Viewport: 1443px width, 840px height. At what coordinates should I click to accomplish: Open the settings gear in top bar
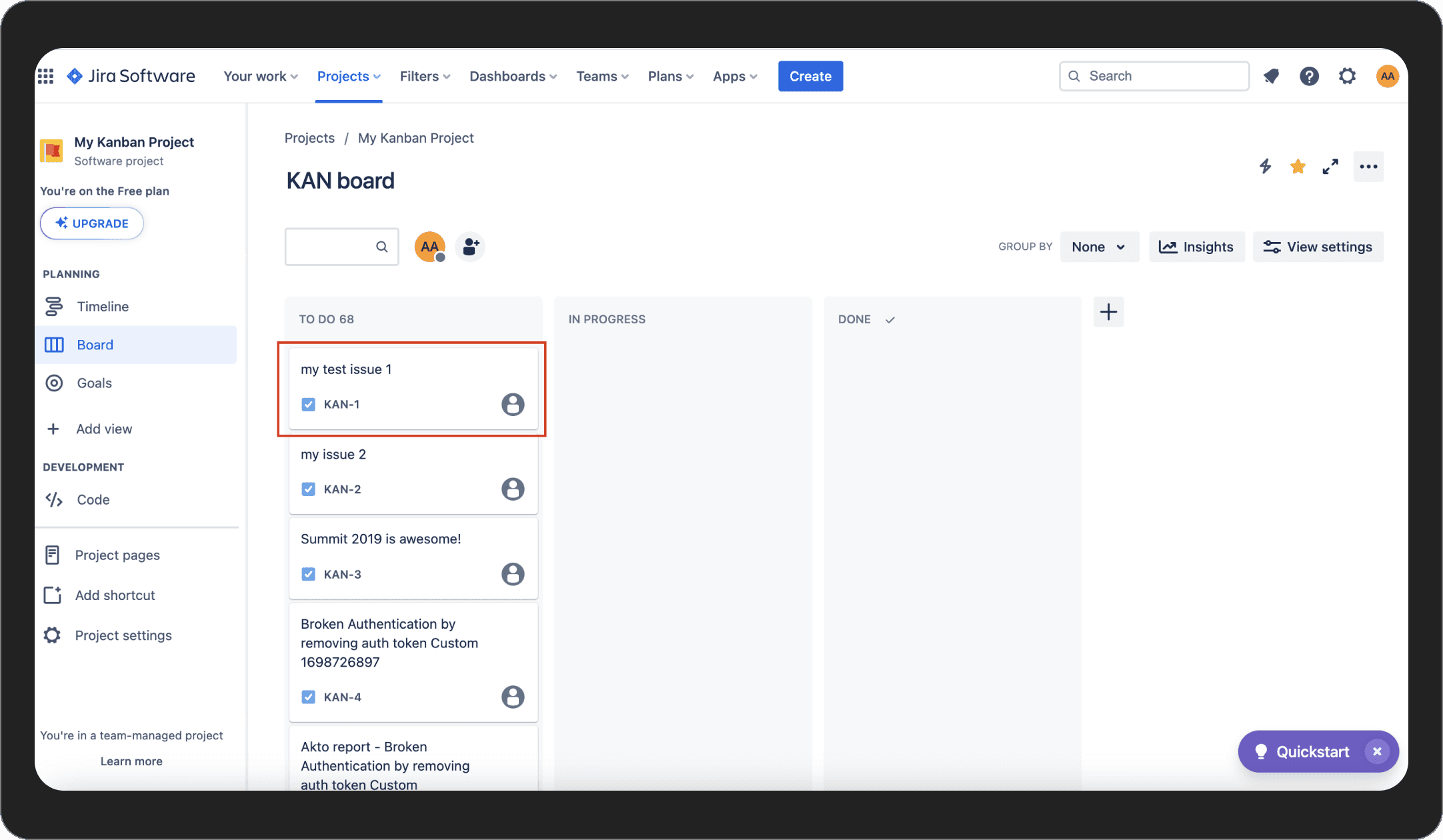tap(1348, 76)
